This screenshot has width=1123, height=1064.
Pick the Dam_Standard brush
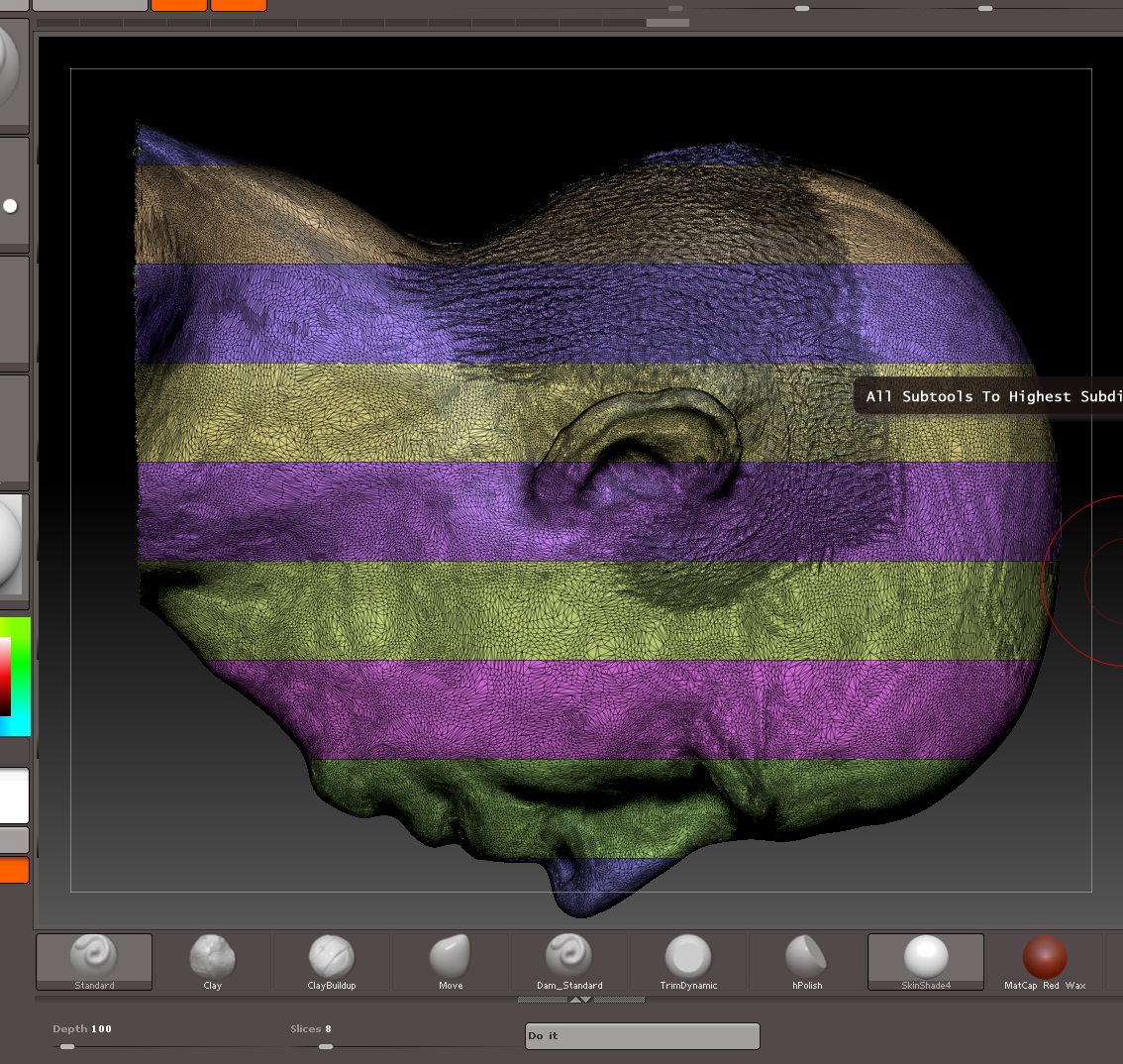569,962
